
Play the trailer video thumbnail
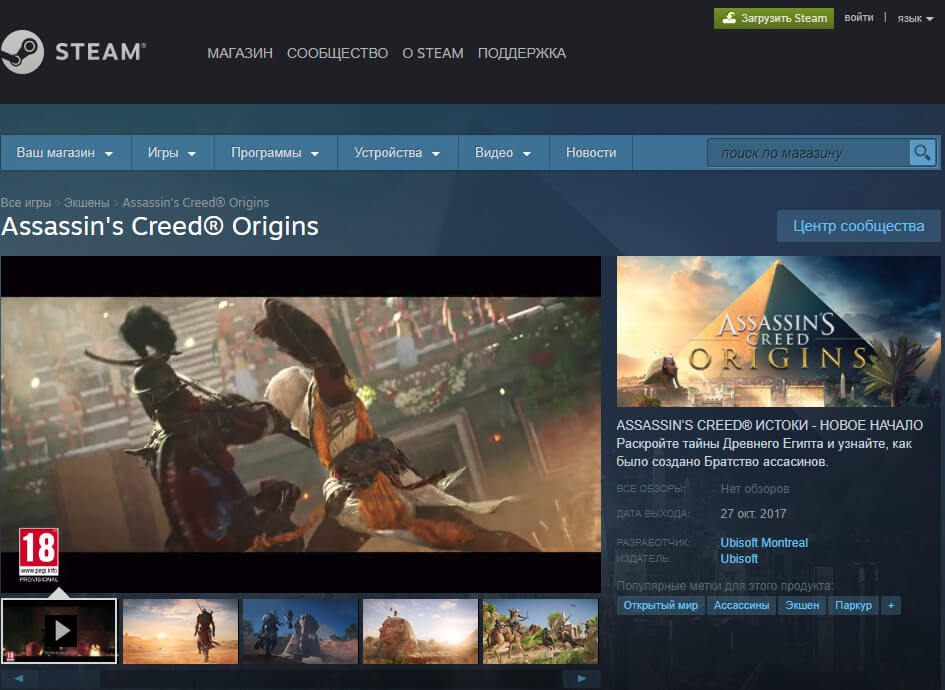coord(59,631)
